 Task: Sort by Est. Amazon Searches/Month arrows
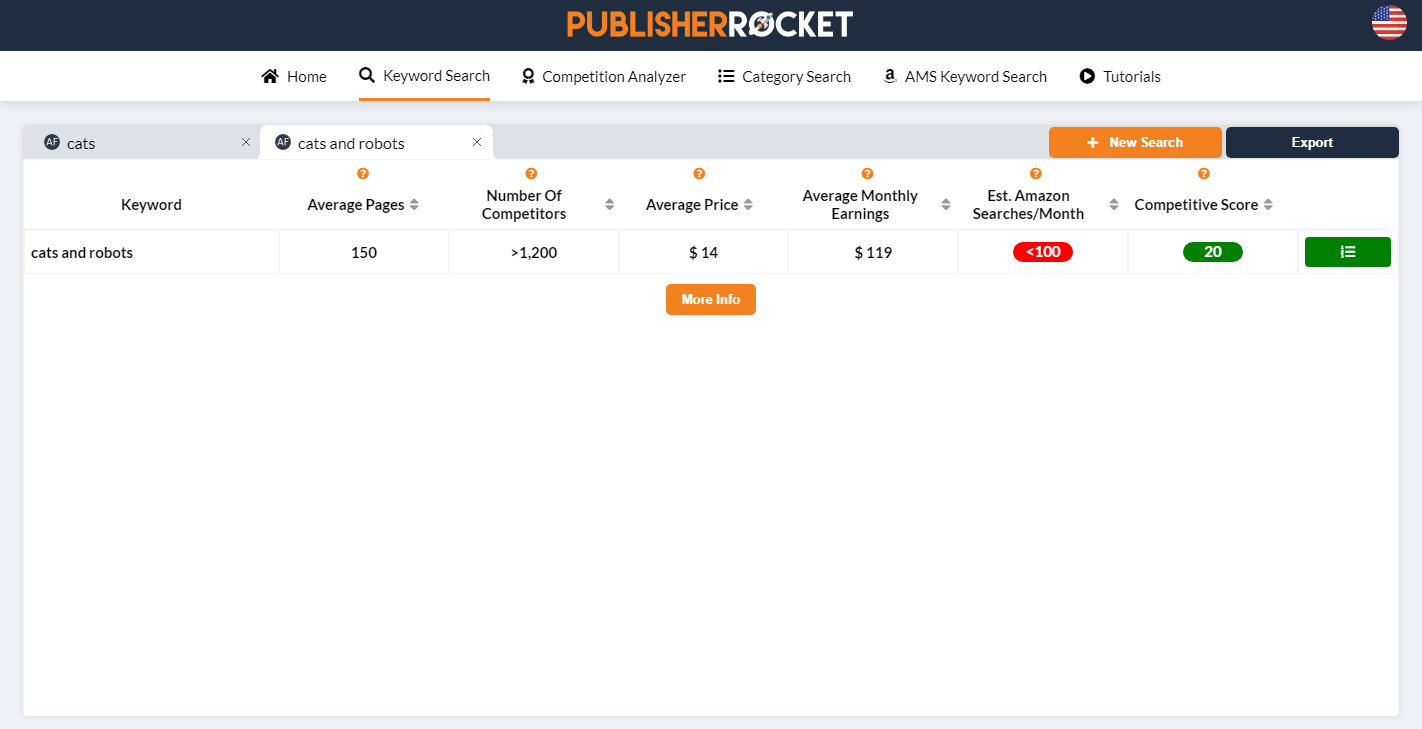coord(1114,205)
